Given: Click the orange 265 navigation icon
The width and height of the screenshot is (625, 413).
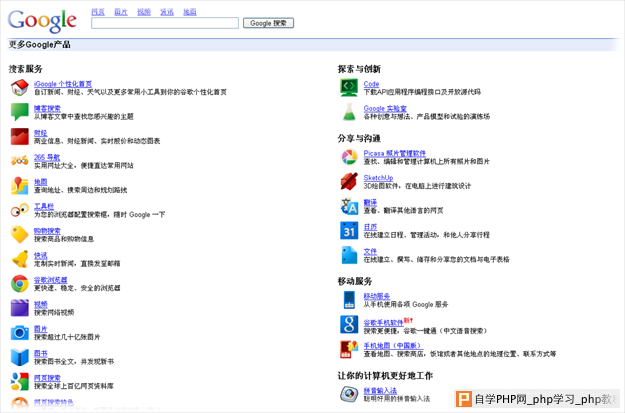Looking at the screenshot, I should click(x=20, y=161).
